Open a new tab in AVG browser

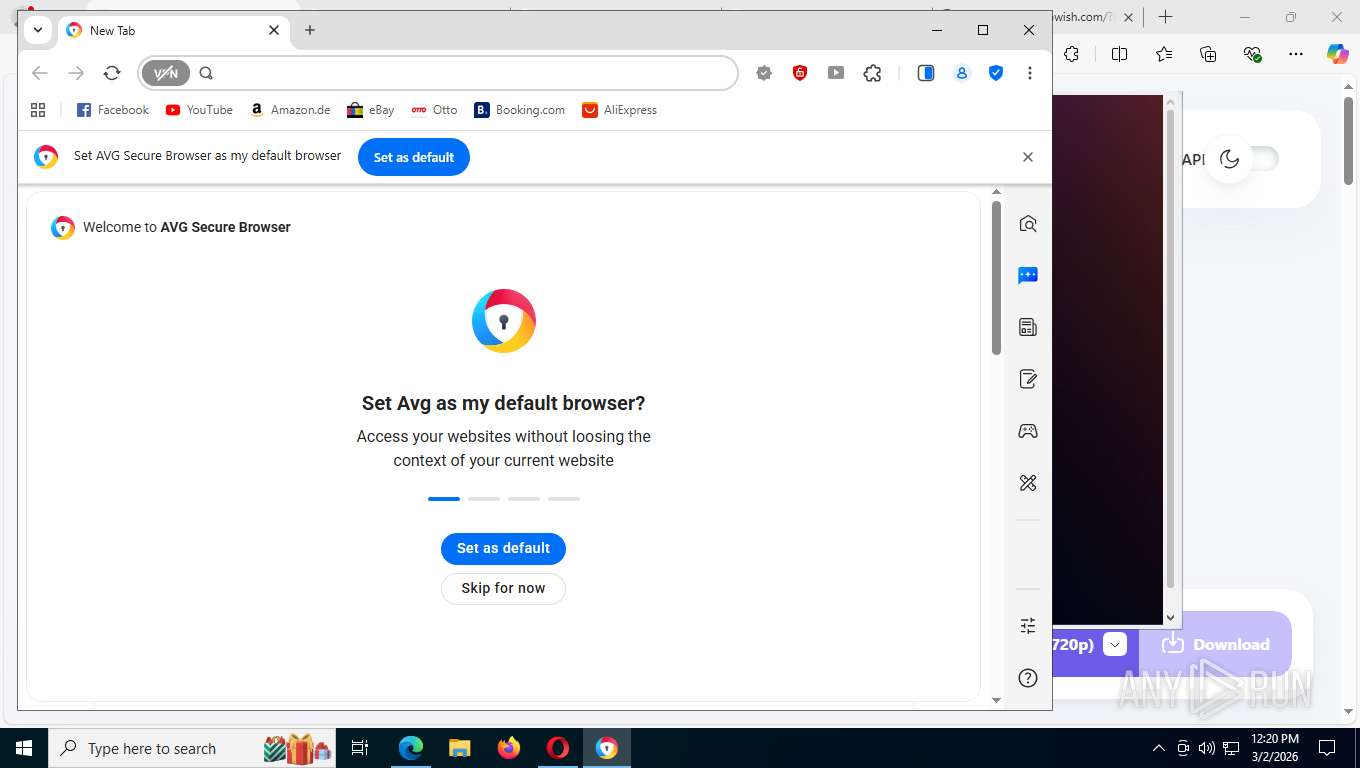pos(310,30)
